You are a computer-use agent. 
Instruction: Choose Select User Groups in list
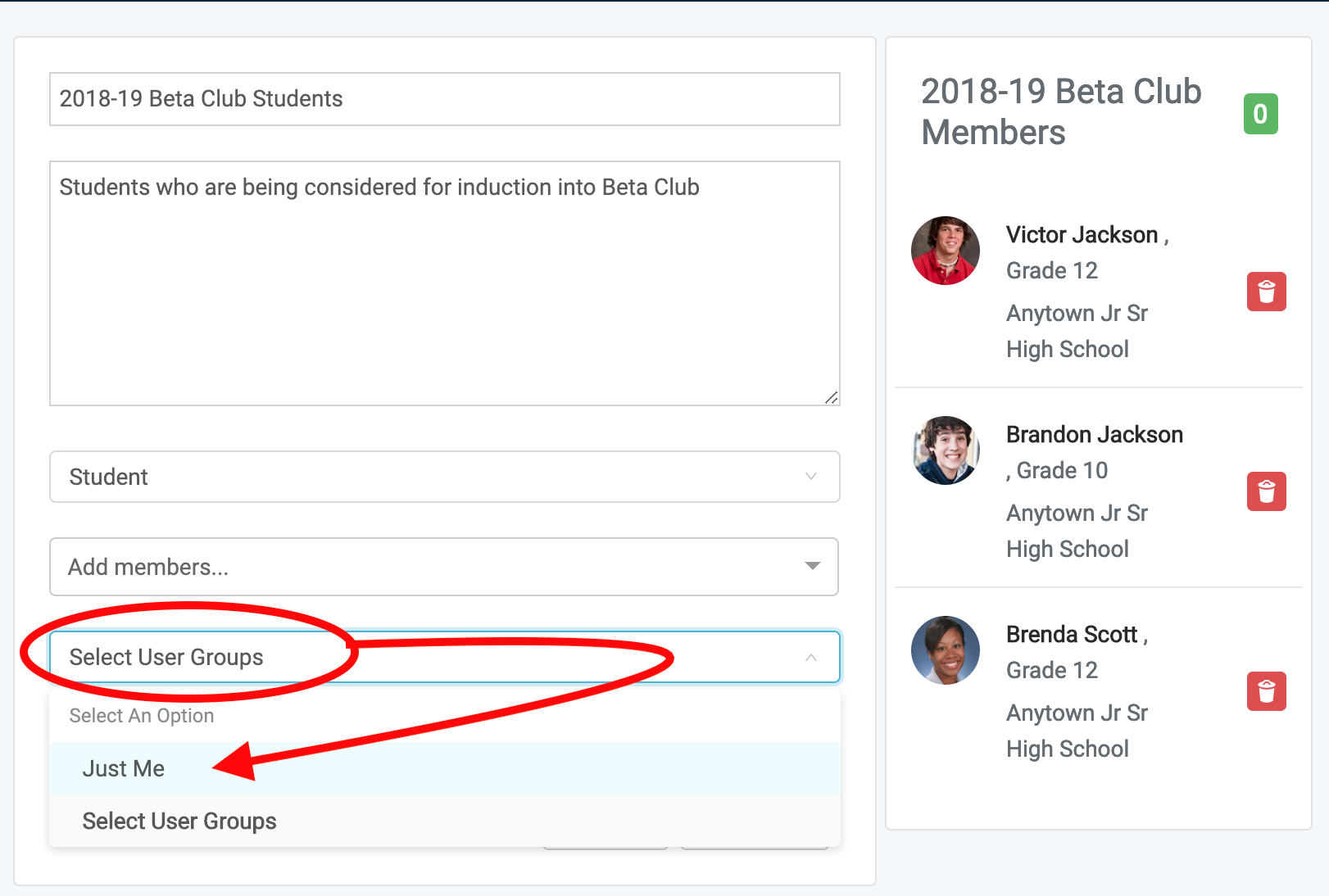tap(445, 821)
